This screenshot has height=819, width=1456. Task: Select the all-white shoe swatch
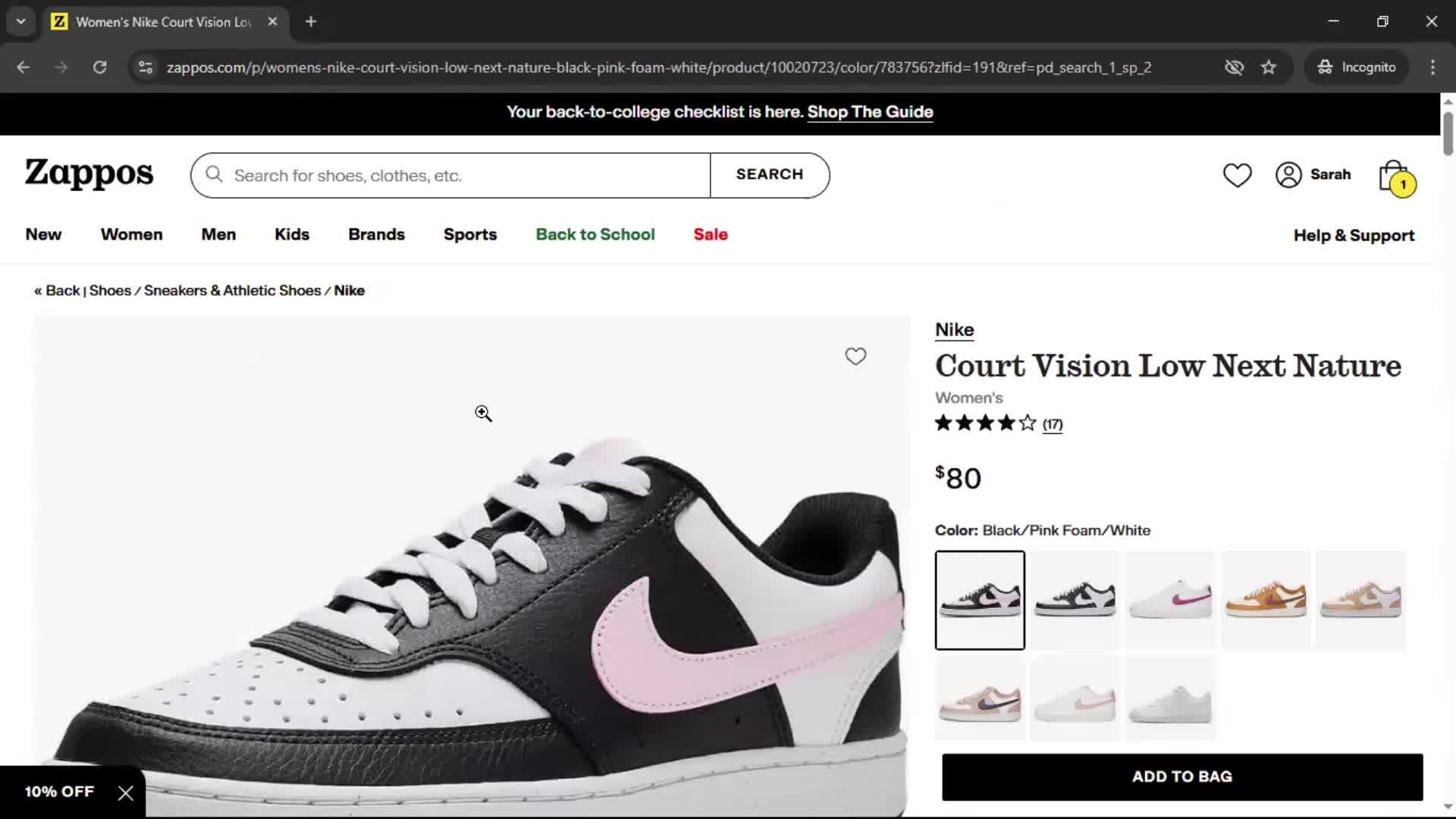click(1170, 698)
